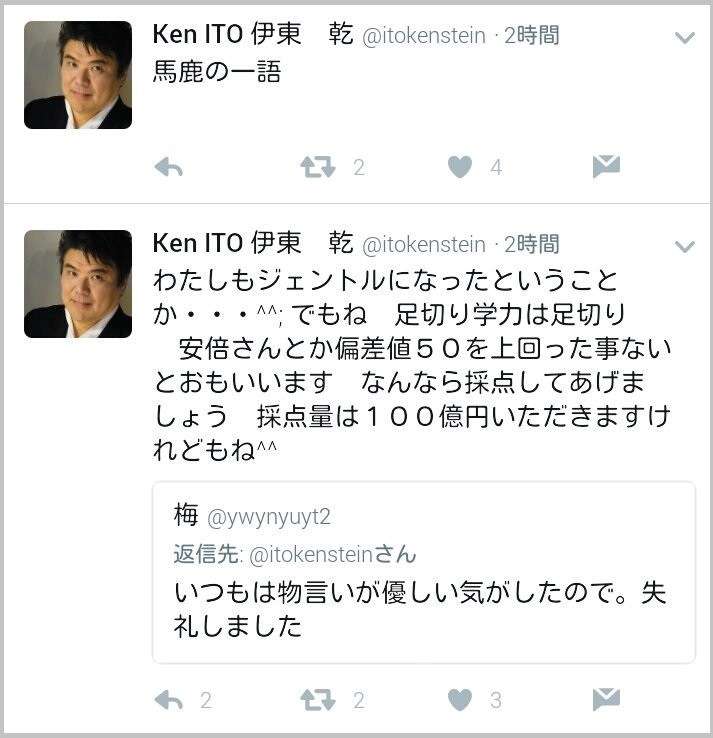Screen dimensions: 713x738
Task: Share second tweet via message envelope icon
Action: click(x=606, y=699)
